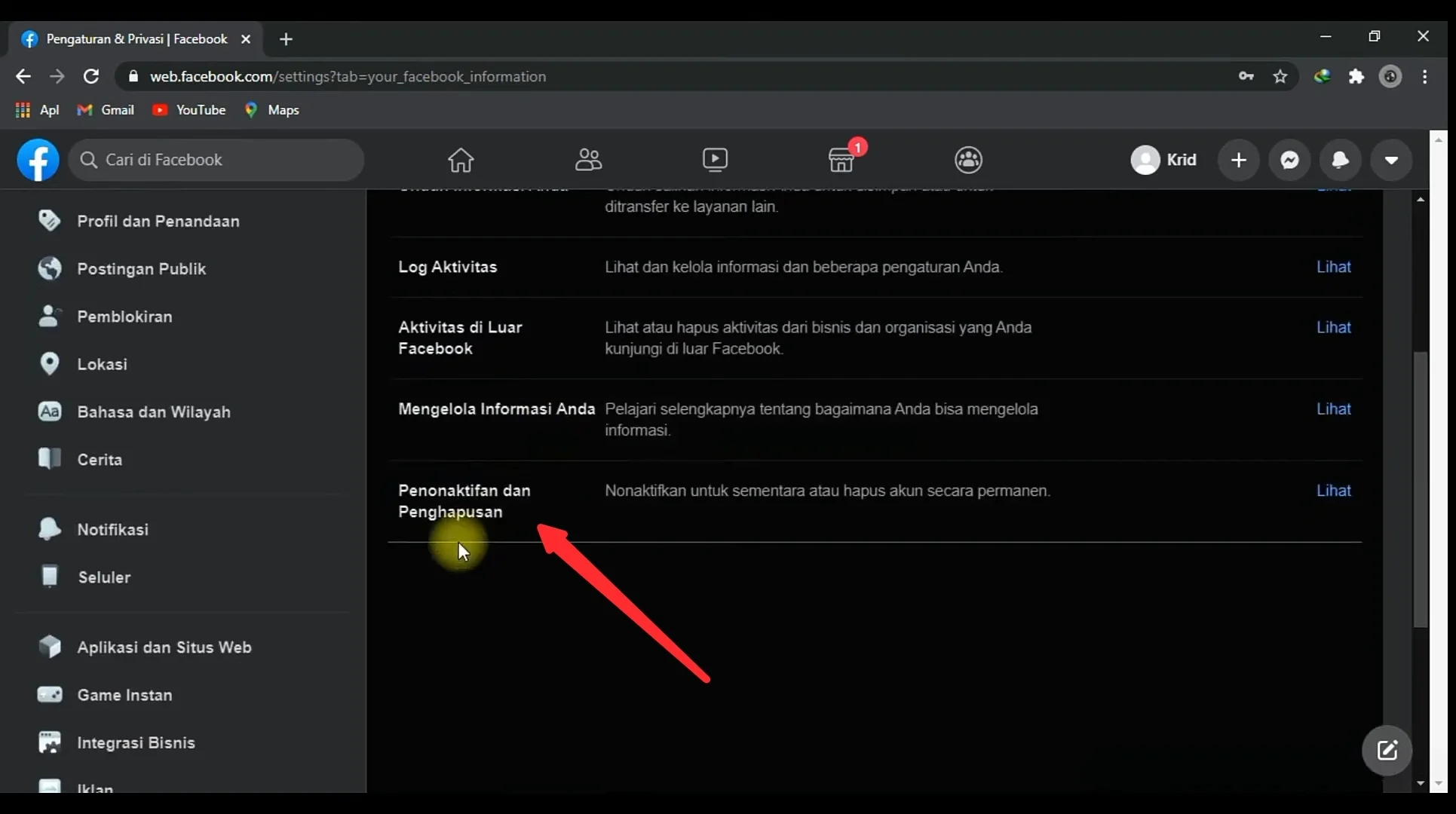Select the Aktivitas di Luar Facebook title
Screen dimensions: 1456x814
coord(460,338)
